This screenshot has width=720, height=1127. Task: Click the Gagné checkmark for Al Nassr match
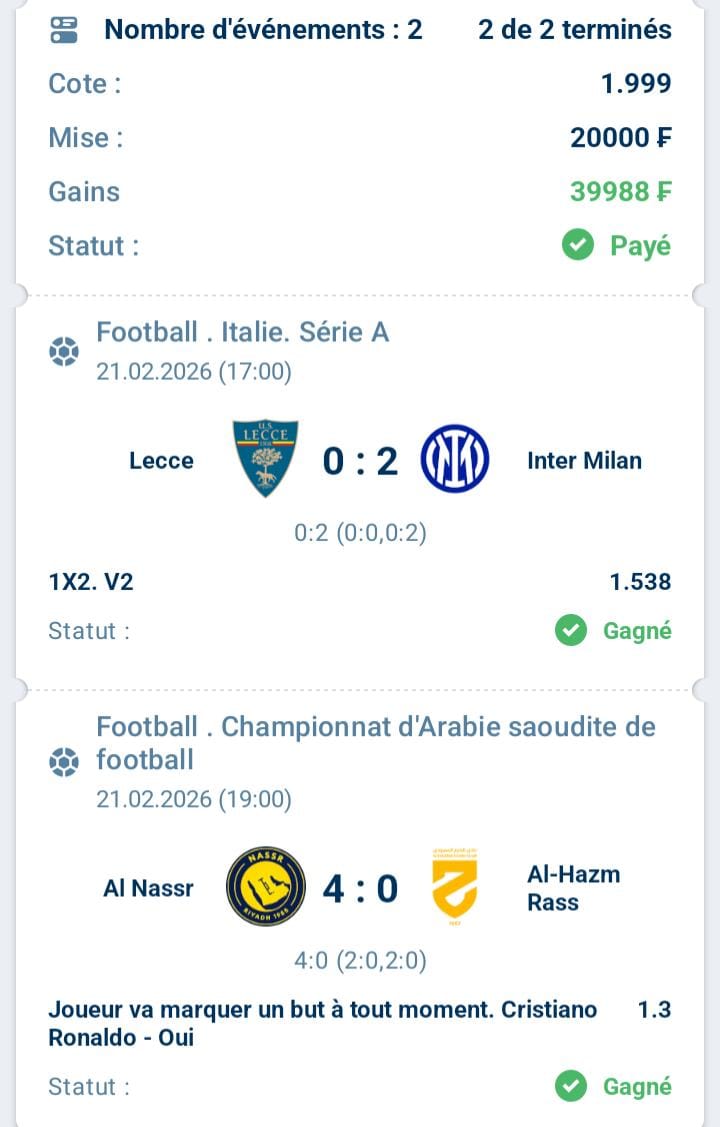pyautogui.click(x=571, y=1086)
